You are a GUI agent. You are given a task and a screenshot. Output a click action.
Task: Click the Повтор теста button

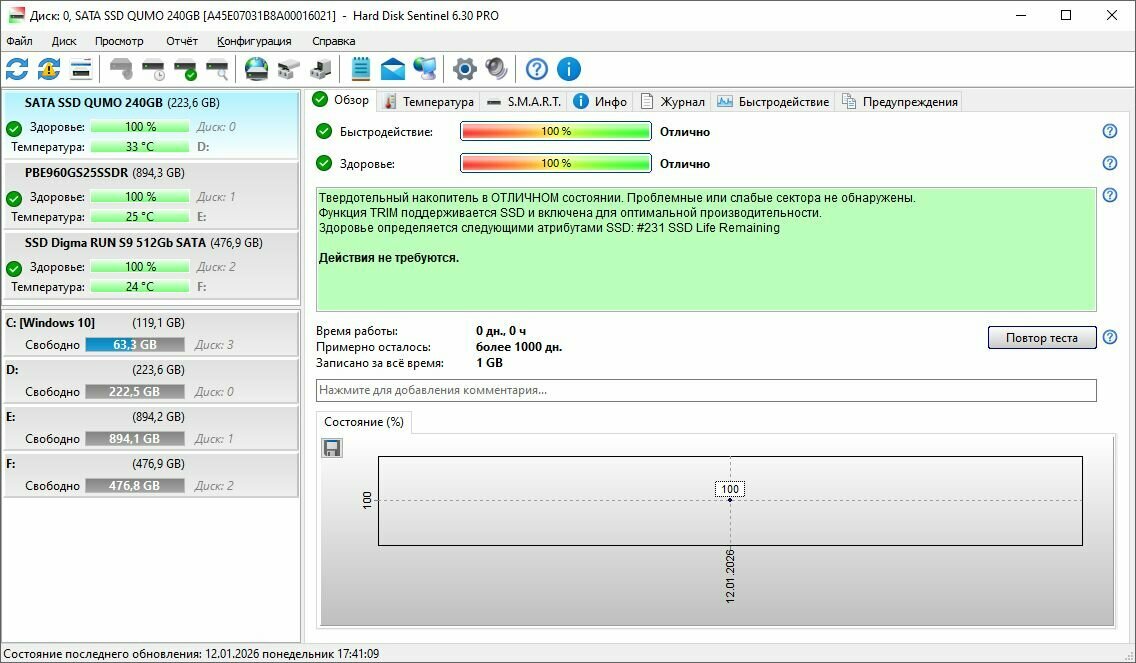1042,338
